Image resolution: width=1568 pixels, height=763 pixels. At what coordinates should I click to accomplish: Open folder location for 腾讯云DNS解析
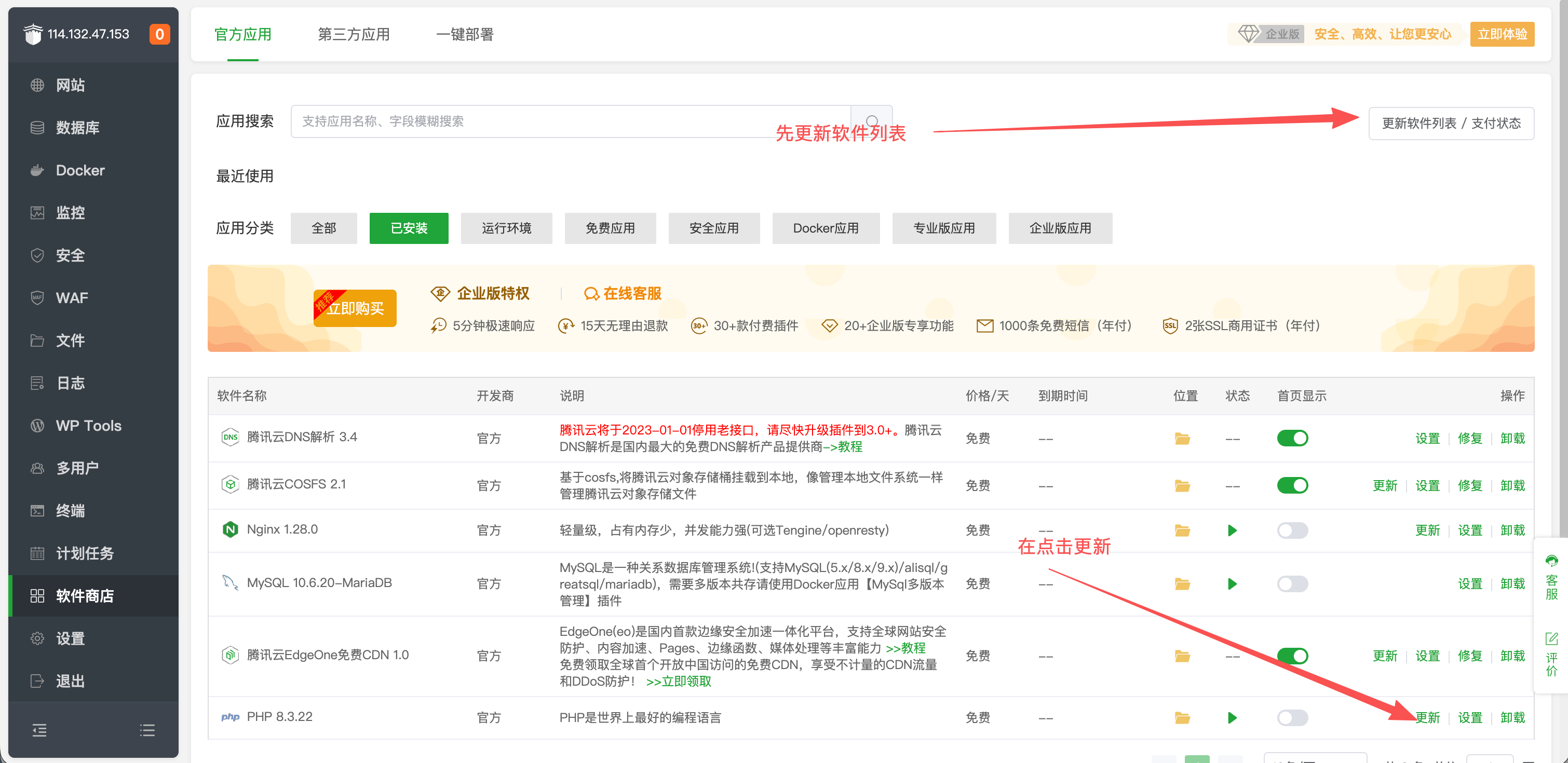tap(1182, 439)
